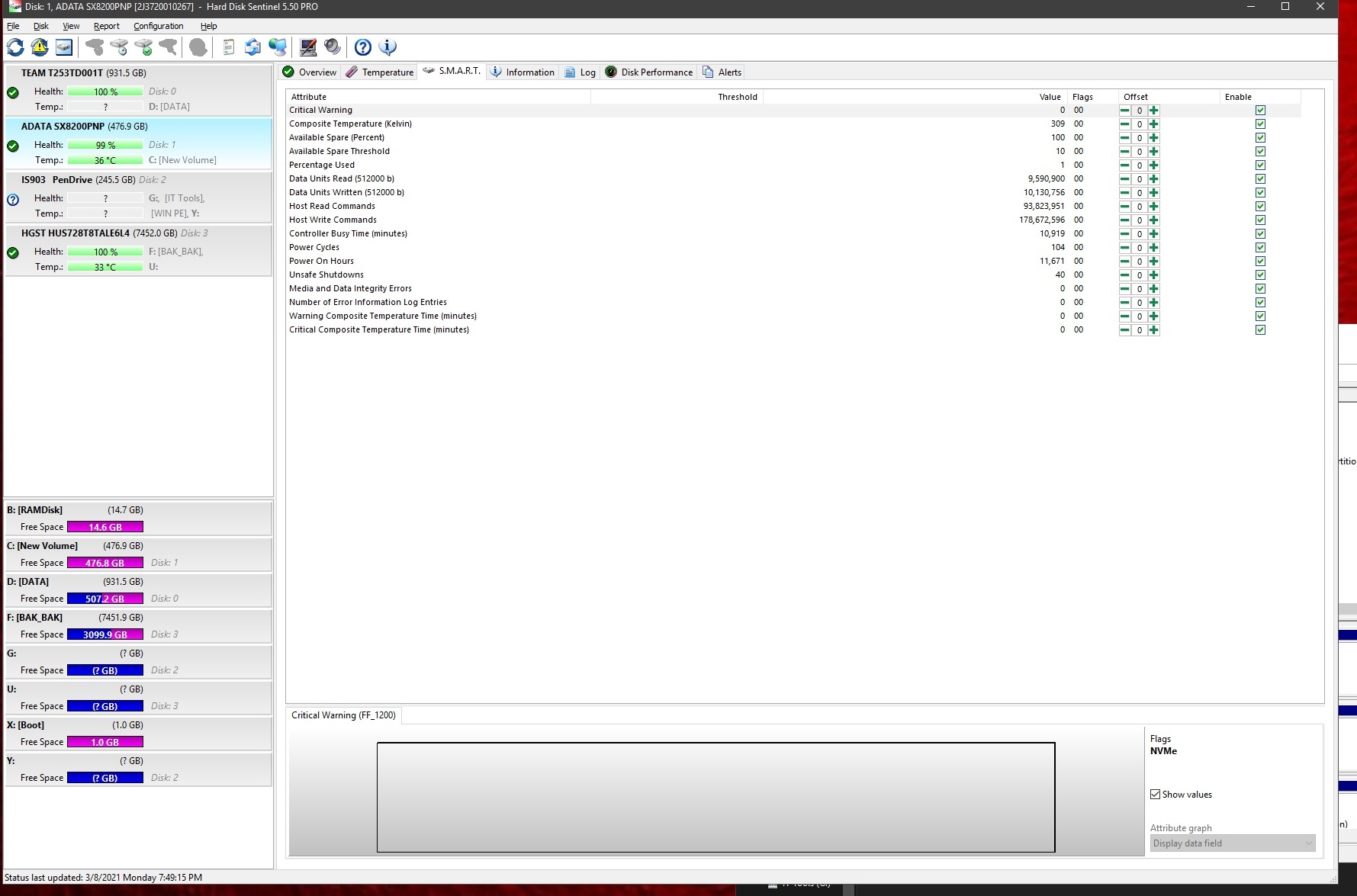Click the refresh toolbar icon
Viewport: 1357px width, 896px height.
point(15,47)
